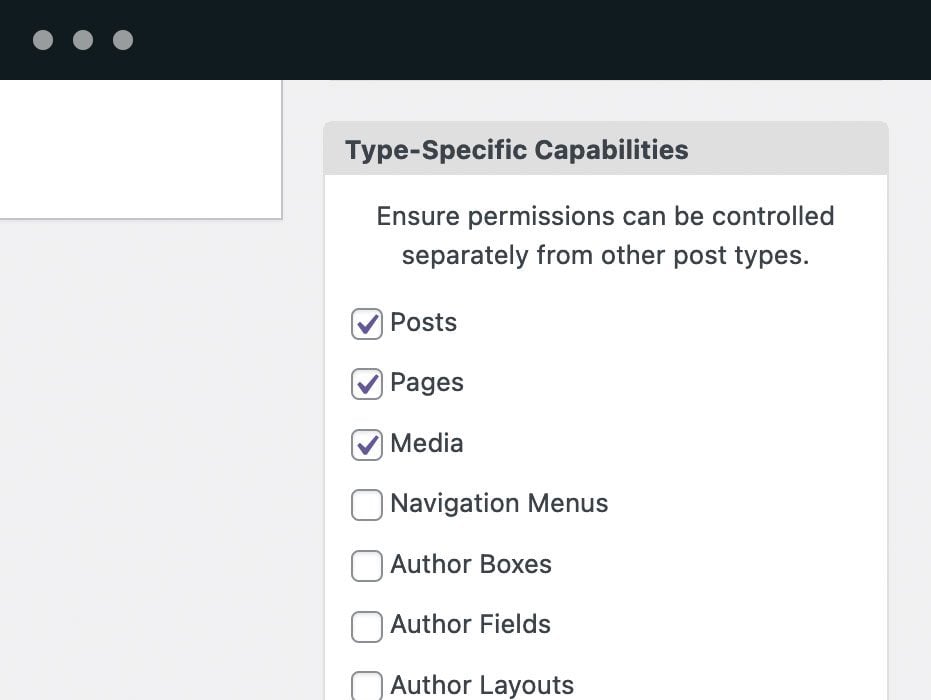Enable the Author Layouts checkbox
Viewport: 931px width, 700px height.
coord(367,685)
